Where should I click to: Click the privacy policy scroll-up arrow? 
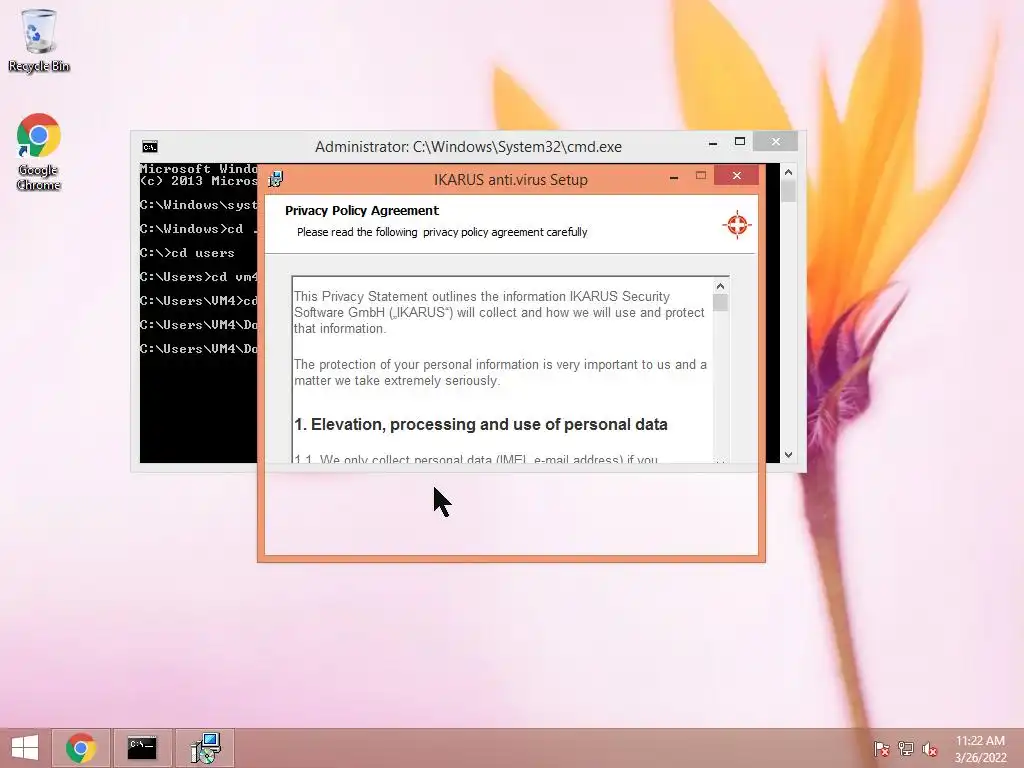pos(720,286)
